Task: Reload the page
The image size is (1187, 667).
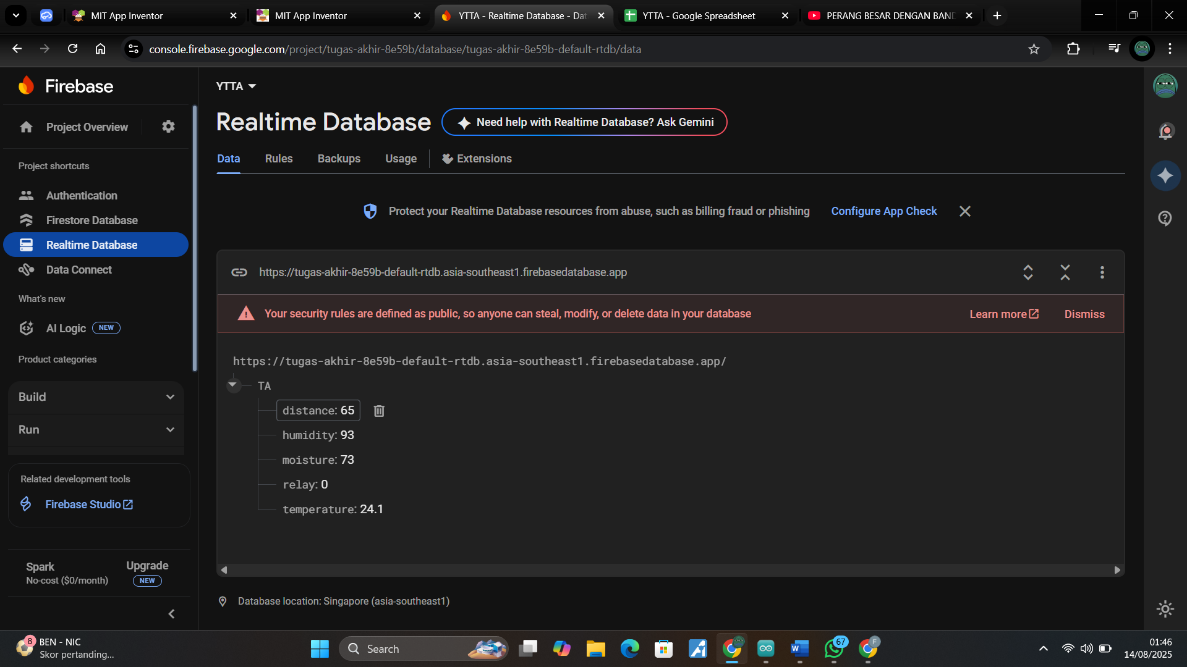Action: tap(73, 48)
